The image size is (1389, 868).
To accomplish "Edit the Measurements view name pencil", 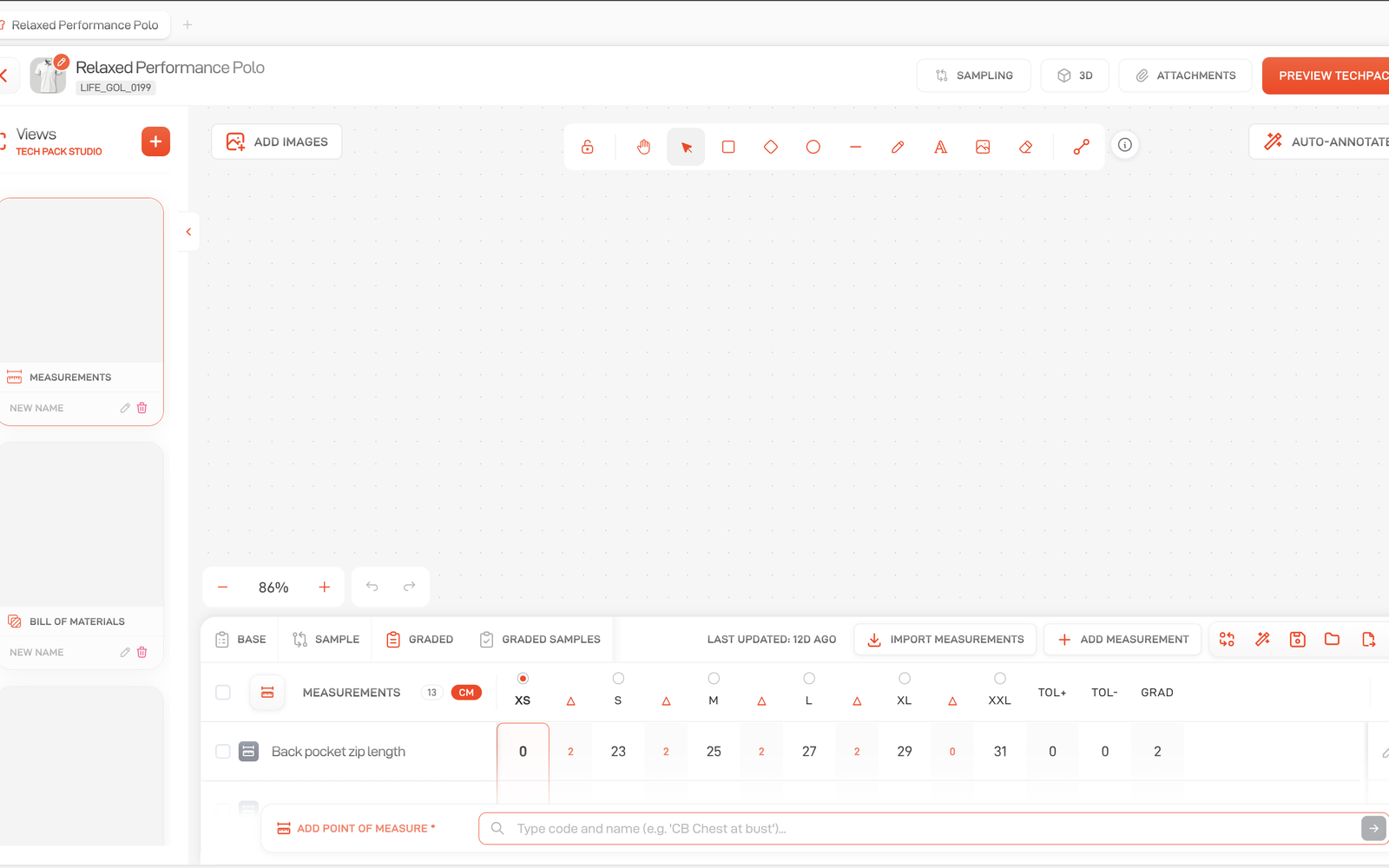I will coord(125,408).
